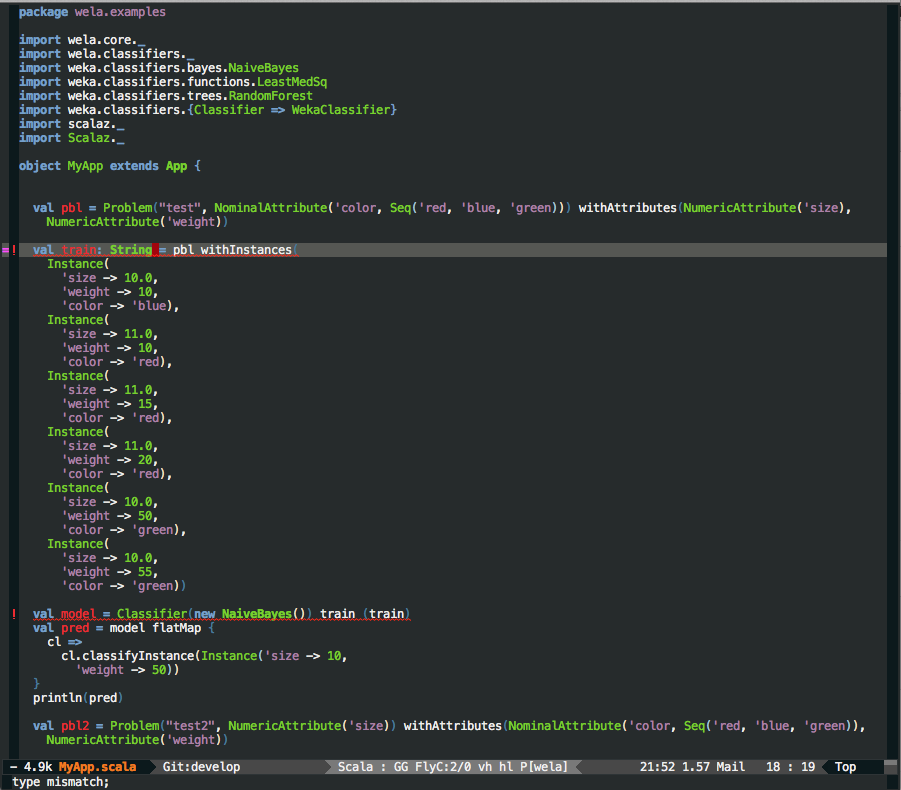Image resolution: width=901 pixels, height=790 pixels.
Task: Click withInstances on the highlighted line
Action: [246, 250]
